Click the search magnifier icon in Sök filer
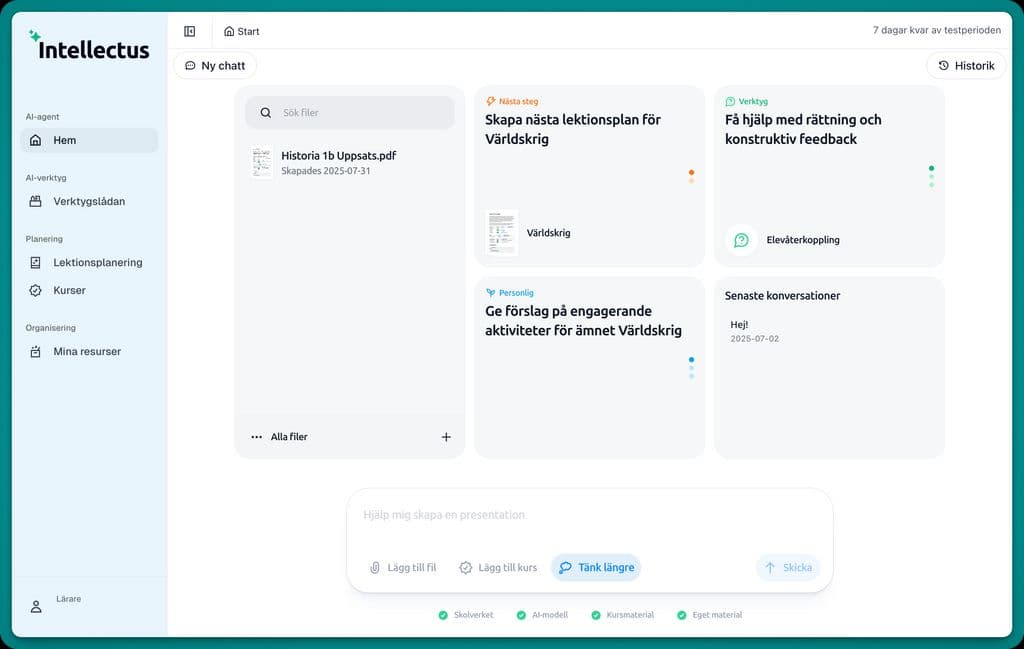Screen dimensions: 1024x649 tap(266, 113)
